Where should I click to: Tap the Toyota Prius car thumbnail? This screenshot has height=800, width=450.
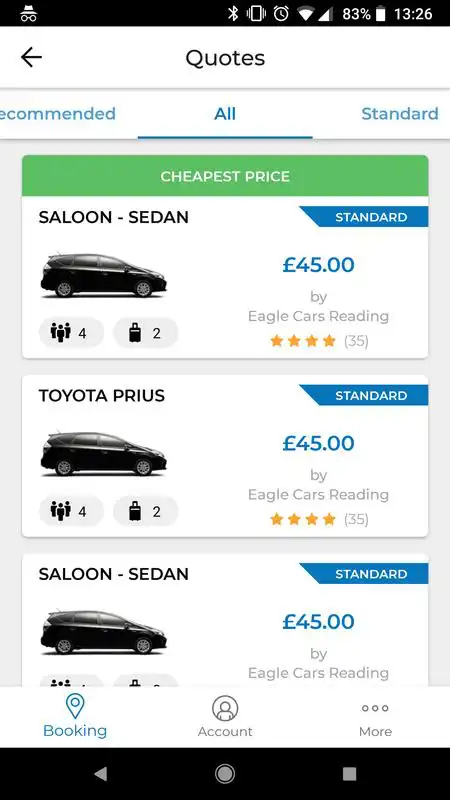point(104,454)
